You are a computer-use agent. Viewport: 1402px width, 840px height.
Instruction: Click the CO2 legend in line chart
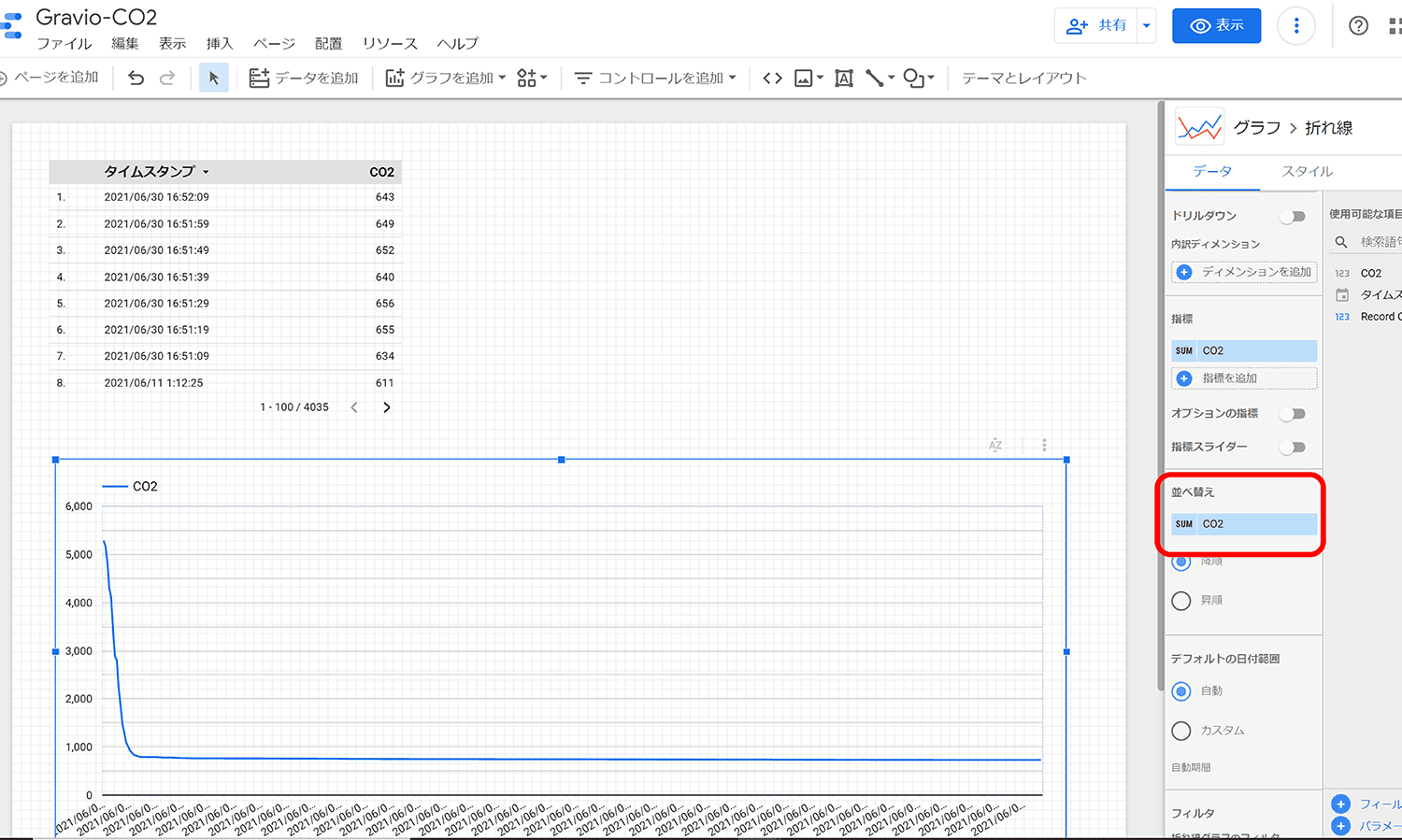point(130,487)
